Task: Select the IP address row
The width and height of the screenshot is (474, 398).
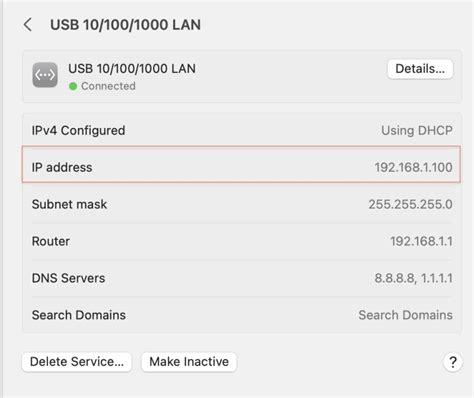Action: 241,164
